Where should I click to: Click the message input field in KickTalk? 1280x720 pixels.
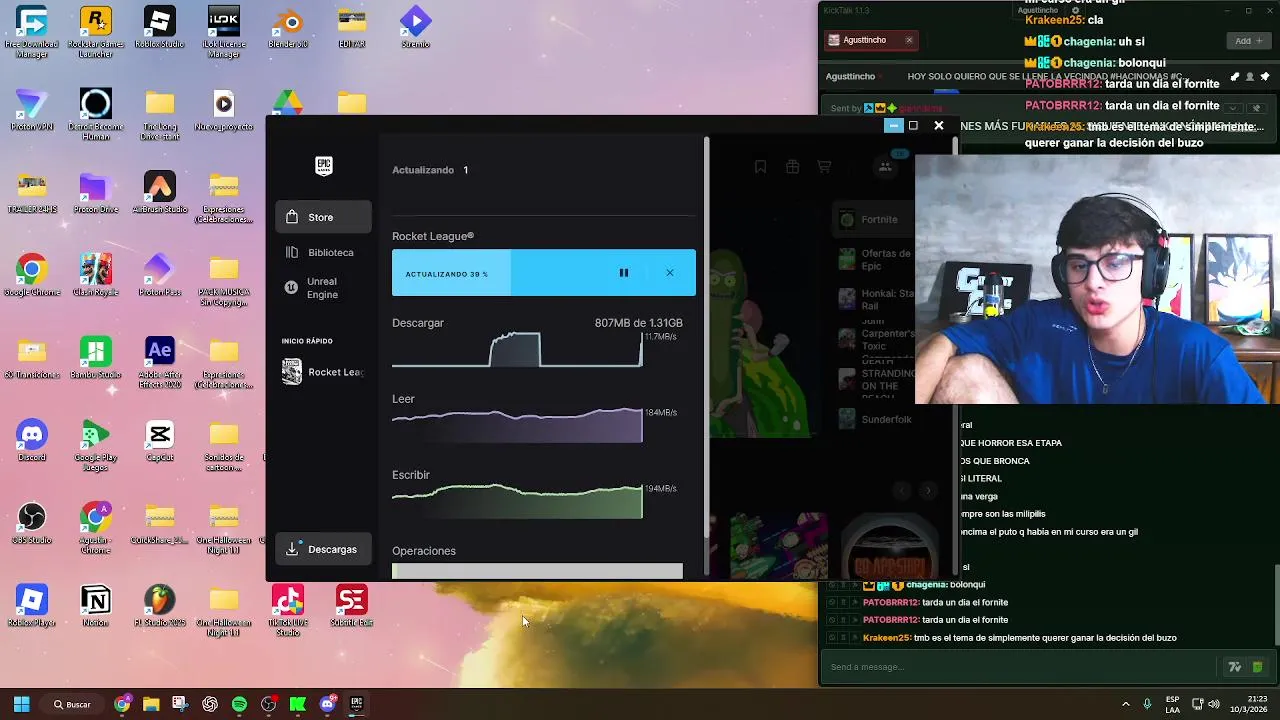(1020, 667)
